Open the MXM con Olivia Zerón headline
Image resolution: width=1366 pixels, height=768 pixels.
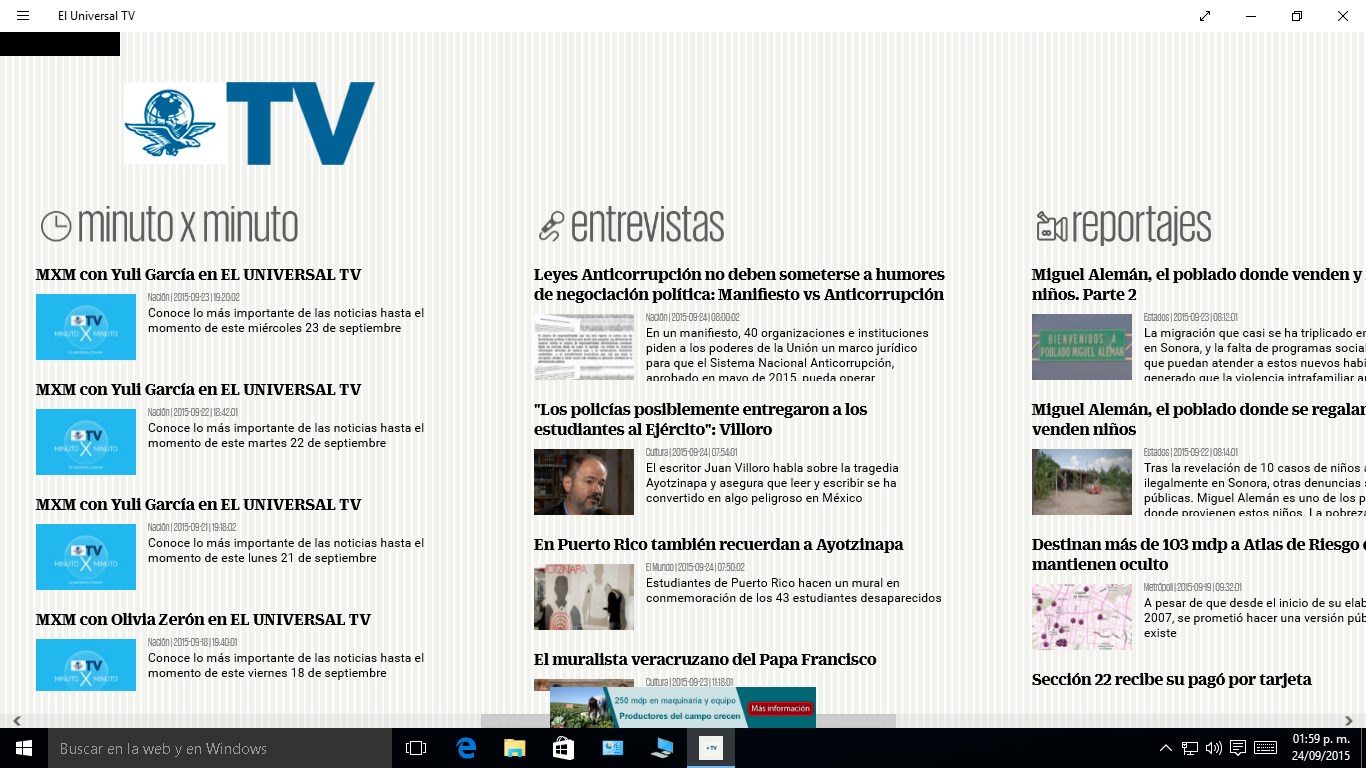click(x=203, y=619)
